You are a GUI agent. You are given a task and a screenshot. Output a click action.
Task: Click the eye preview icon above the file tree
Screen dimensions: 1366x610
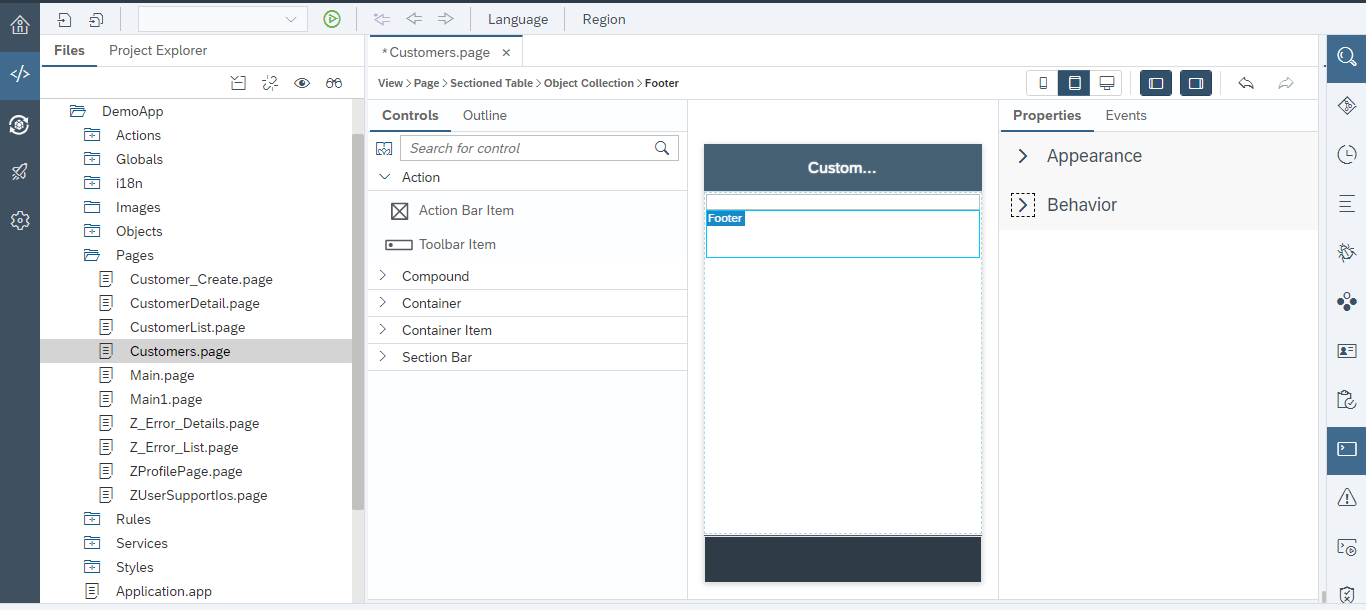[x=302, y=83]
